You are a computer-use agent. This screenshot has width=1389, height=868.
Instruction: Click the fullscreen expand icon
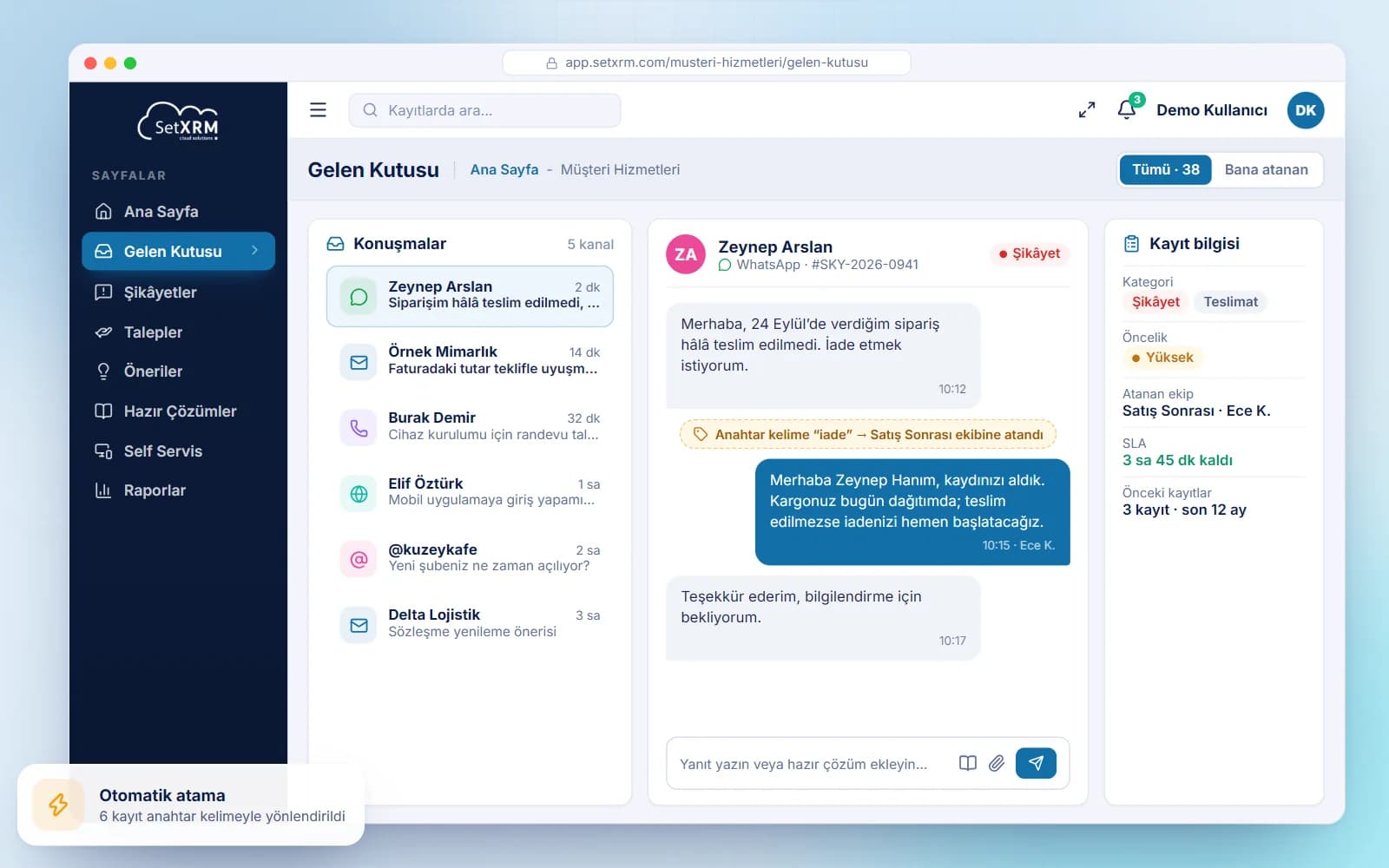point(1086,110)
